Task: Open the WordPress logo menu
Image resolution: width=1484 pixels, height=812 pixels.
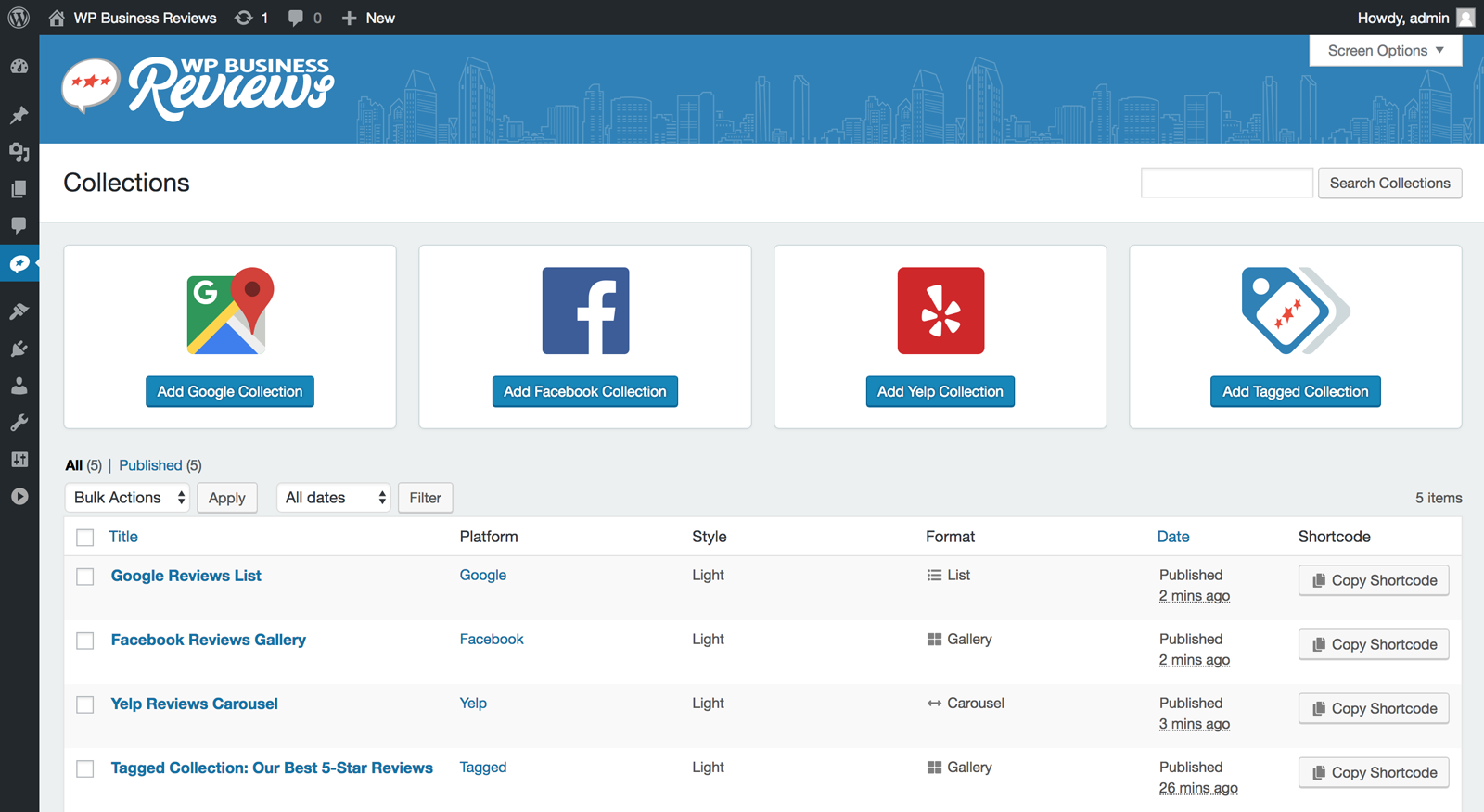Action: pyautogui.click(x=19, y=18)
